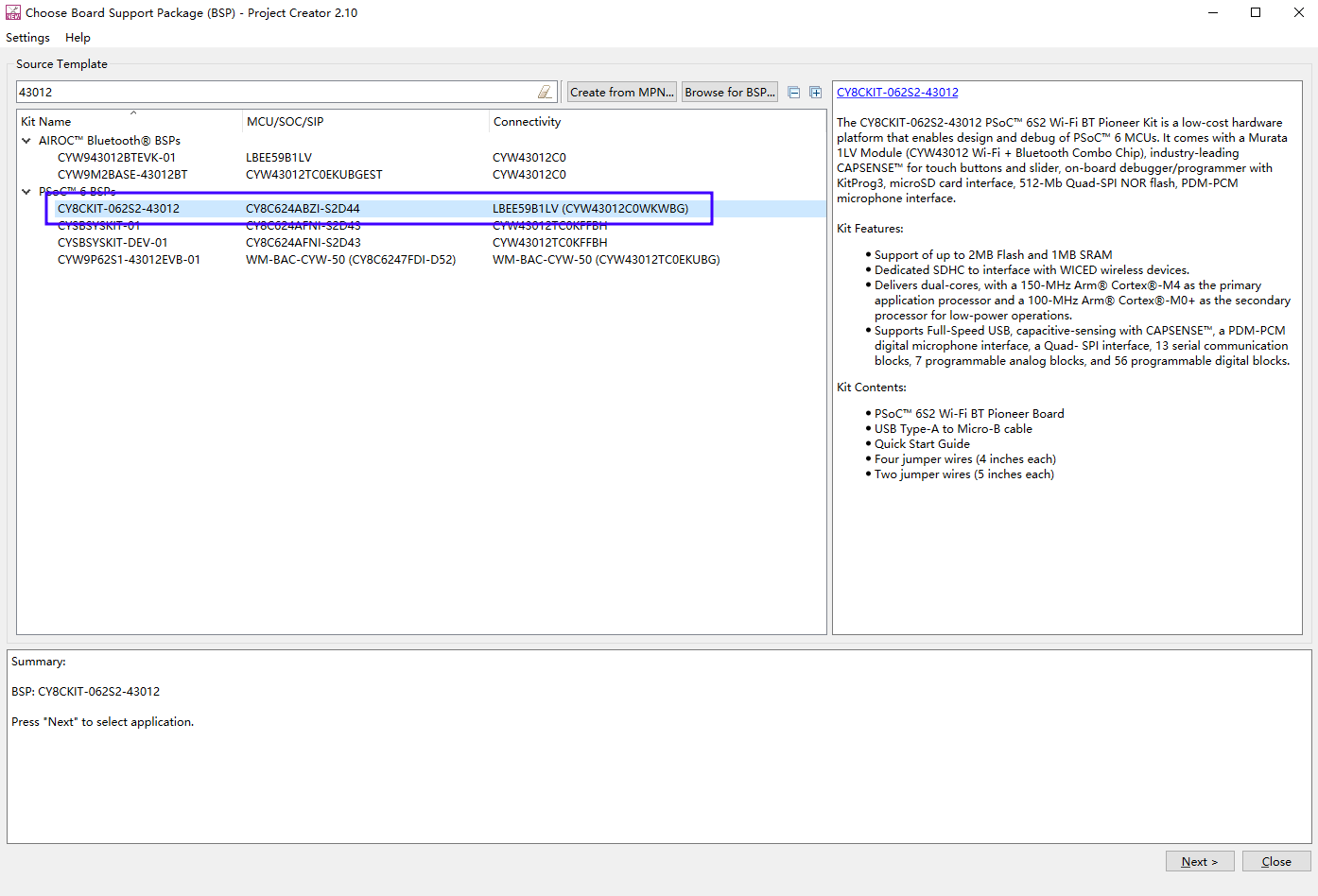Click the LBEE59B1LV MCU cell
The image size is (1318, 896).
tap(278, 157)
